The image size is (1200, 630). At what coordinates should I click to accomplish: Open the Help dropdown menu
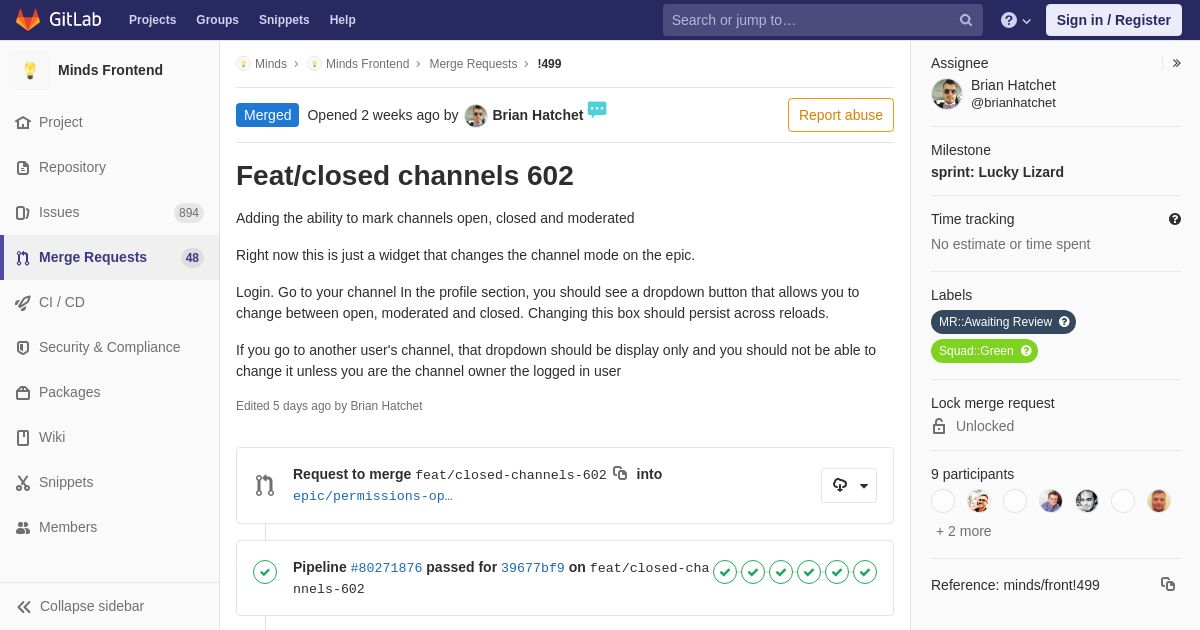1015,20
